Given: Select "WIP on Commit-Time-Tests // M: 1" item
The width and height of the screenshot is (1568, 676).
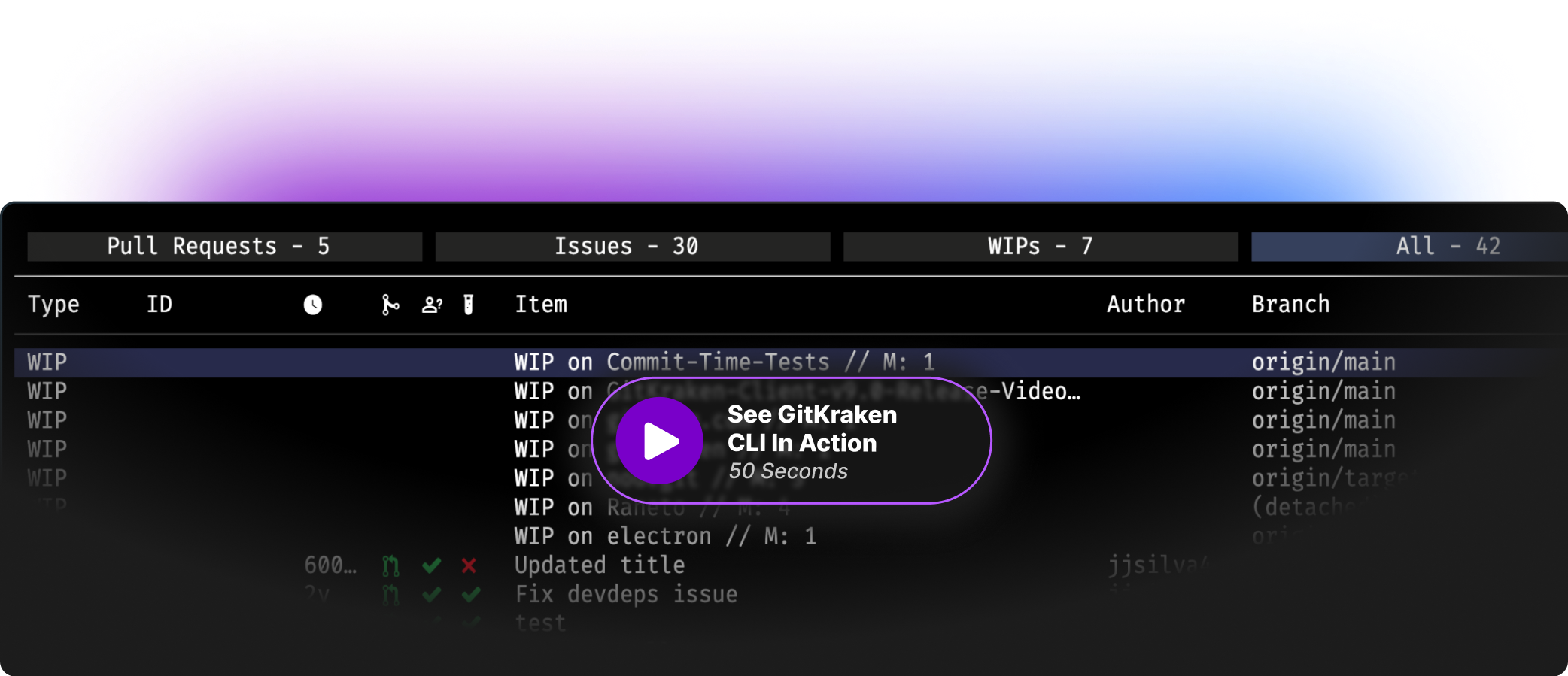Looking at the screenshot, I should (725, 362).
